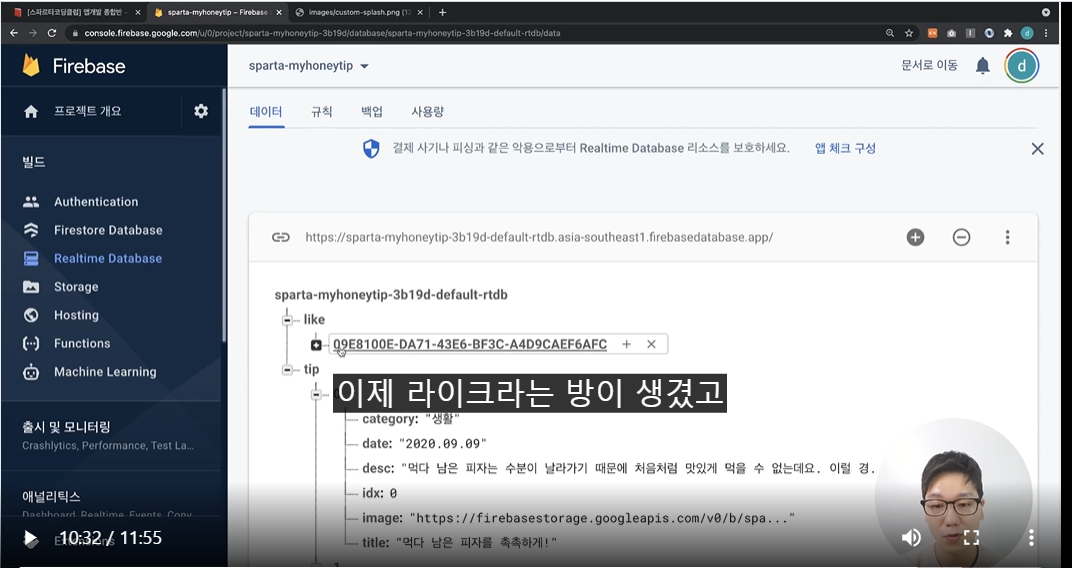Viewport: 1072px width, 568px height.
Task: Click 앱 체크 구성 link
Action: pyautogui.click(x=845, y=148)
